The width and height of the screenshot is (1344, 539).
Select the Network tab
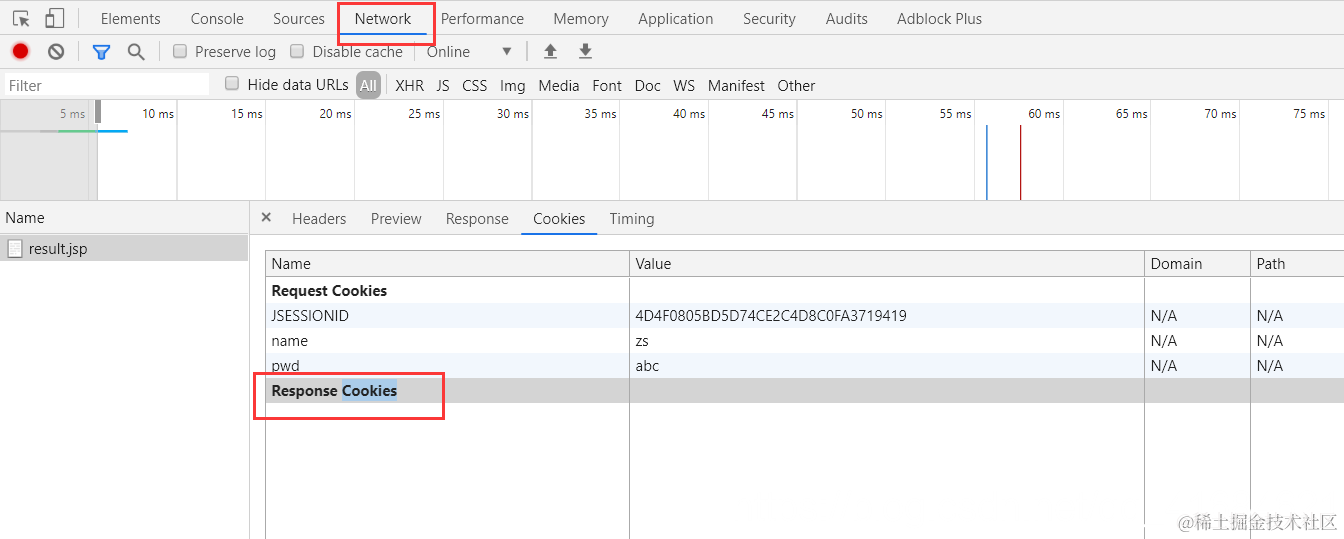[383, 18]
